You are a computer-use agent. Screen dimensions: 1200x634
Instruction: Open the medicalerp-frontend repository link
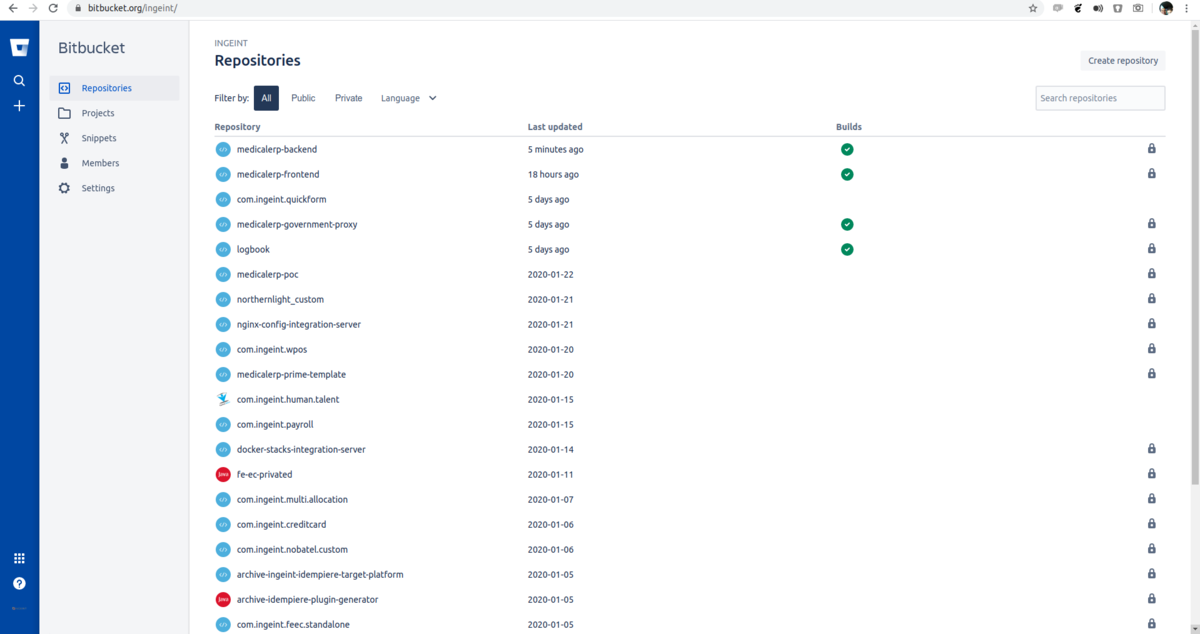(278, 174)
